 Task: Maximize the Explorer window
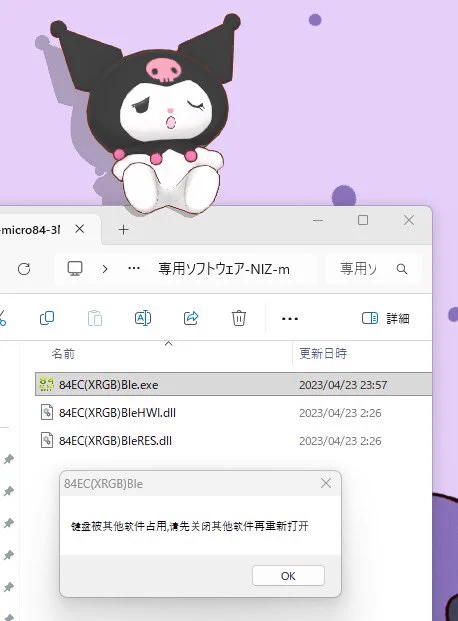(x=363, y=220)
